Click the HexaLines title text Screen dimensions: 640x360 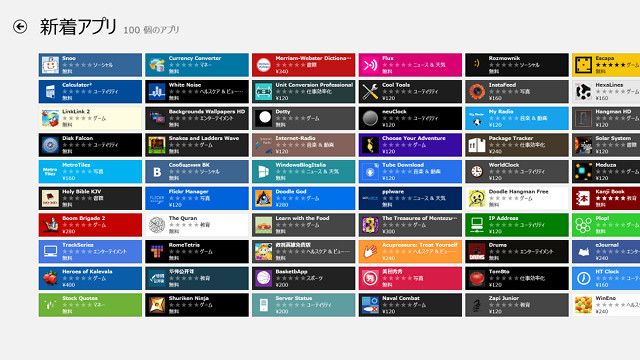point(609,85)
